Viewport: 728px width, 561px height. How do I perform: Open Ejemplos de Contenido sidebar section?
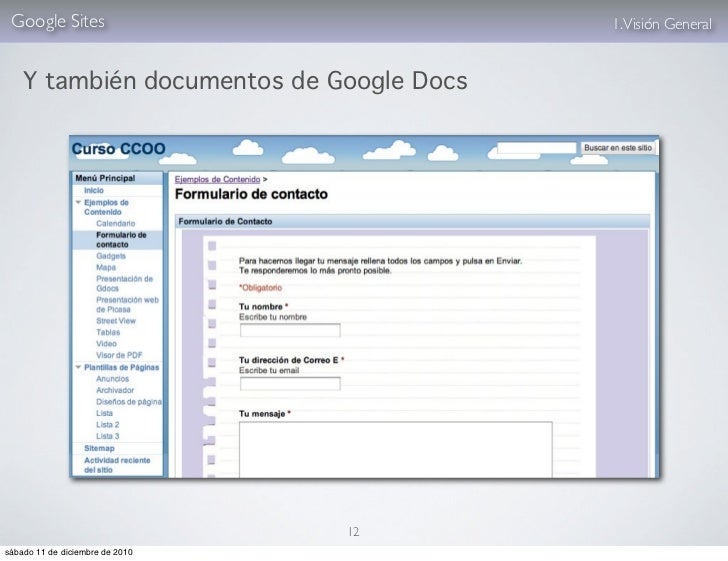[x=106, y=207]
